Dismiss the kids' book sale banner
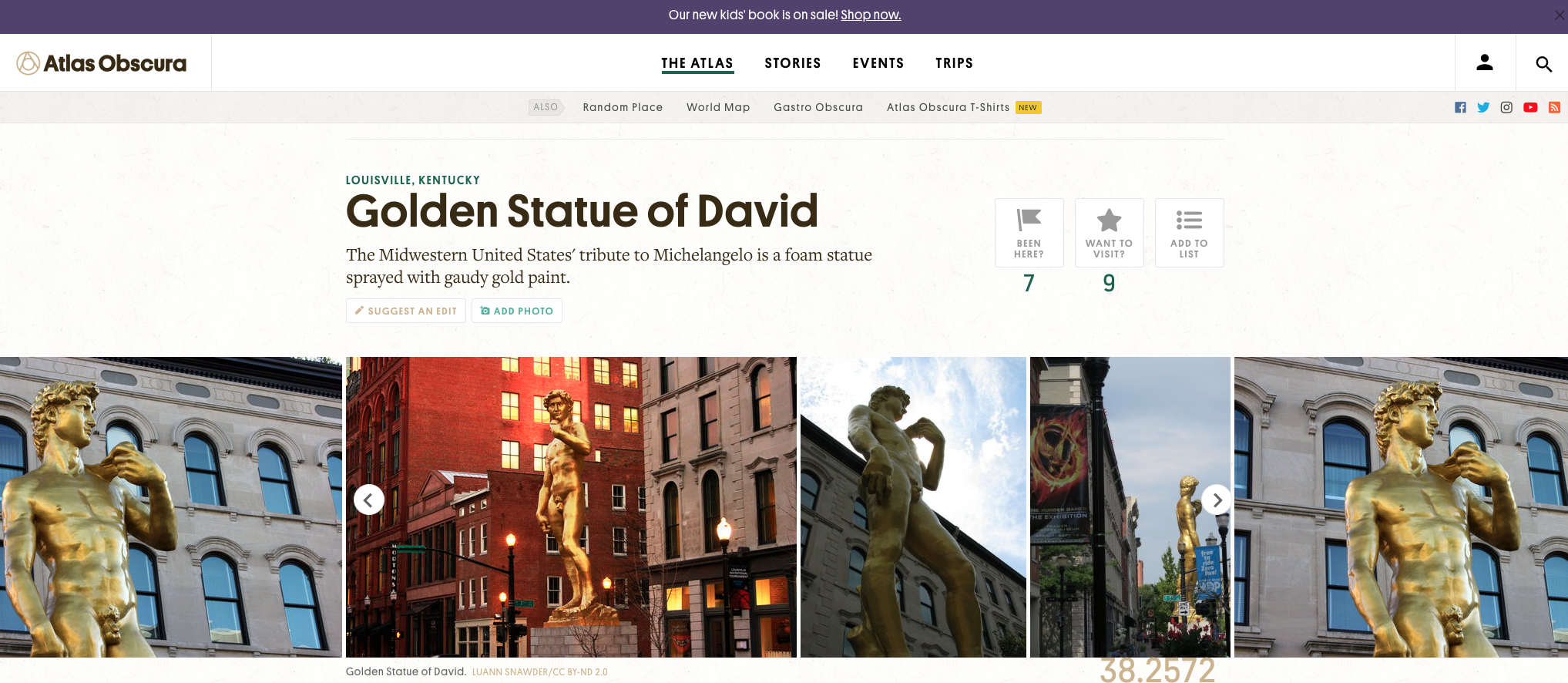Image resolution: width=1568 pixels, height=683 pixels. click(1559, 15)
